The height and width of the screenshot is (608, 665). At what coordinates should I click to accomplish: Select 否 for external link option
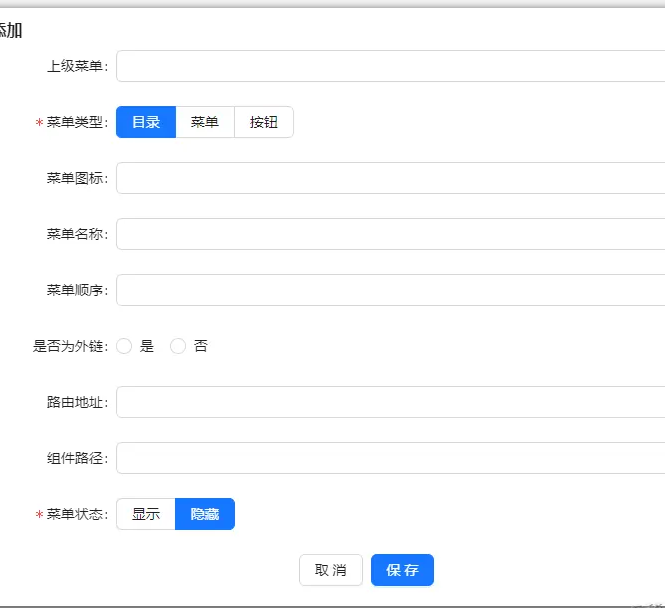(x=179, y=346)
